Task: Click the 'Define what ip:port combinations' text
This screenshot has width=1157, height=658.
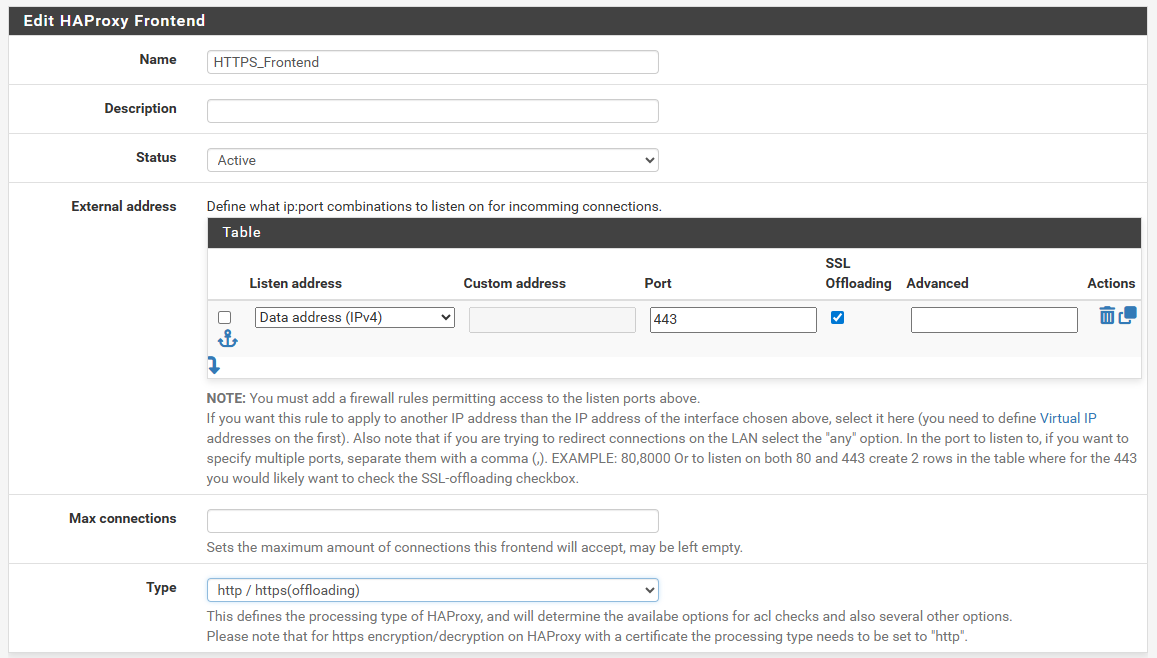Action: [434, 207]
